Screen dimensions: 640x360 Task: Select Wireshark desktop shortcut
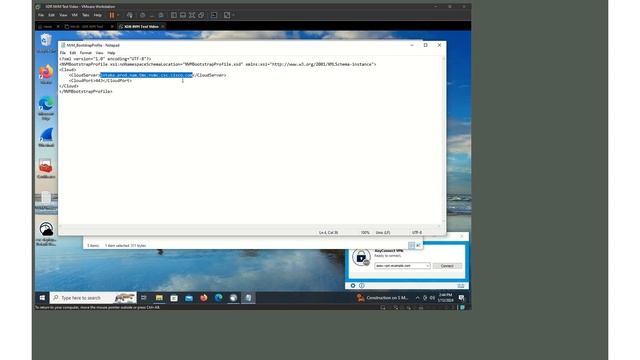coord(46,138)
